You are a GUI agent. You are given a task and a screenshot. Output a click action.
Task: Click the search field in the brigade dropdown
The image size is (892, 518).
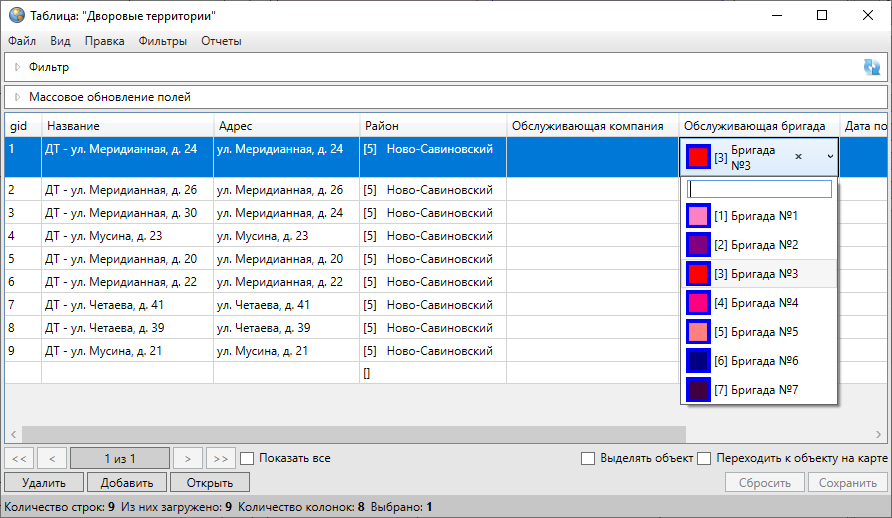pos(759,189)
